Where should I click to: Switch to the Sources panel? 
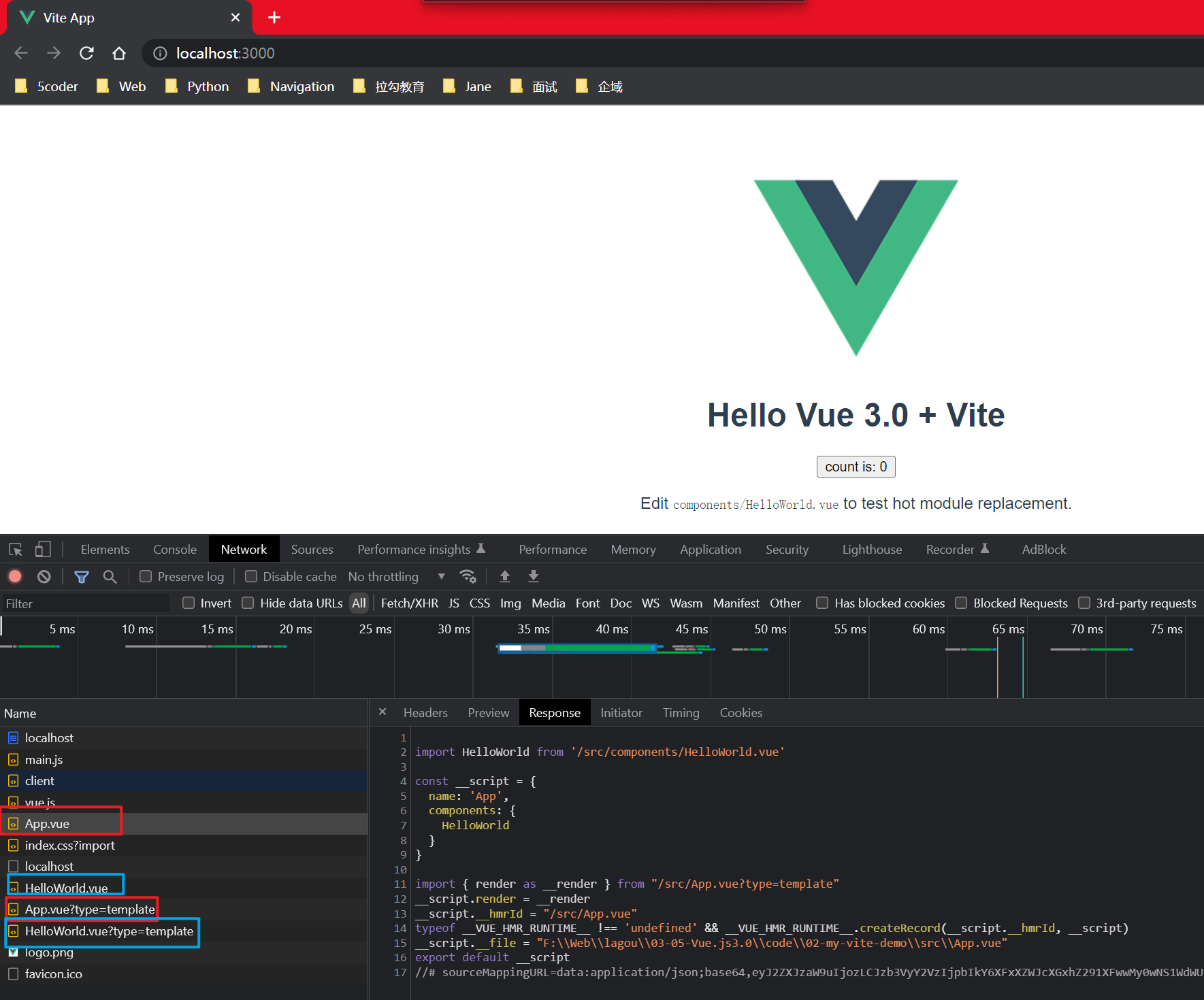coord(312,549)
